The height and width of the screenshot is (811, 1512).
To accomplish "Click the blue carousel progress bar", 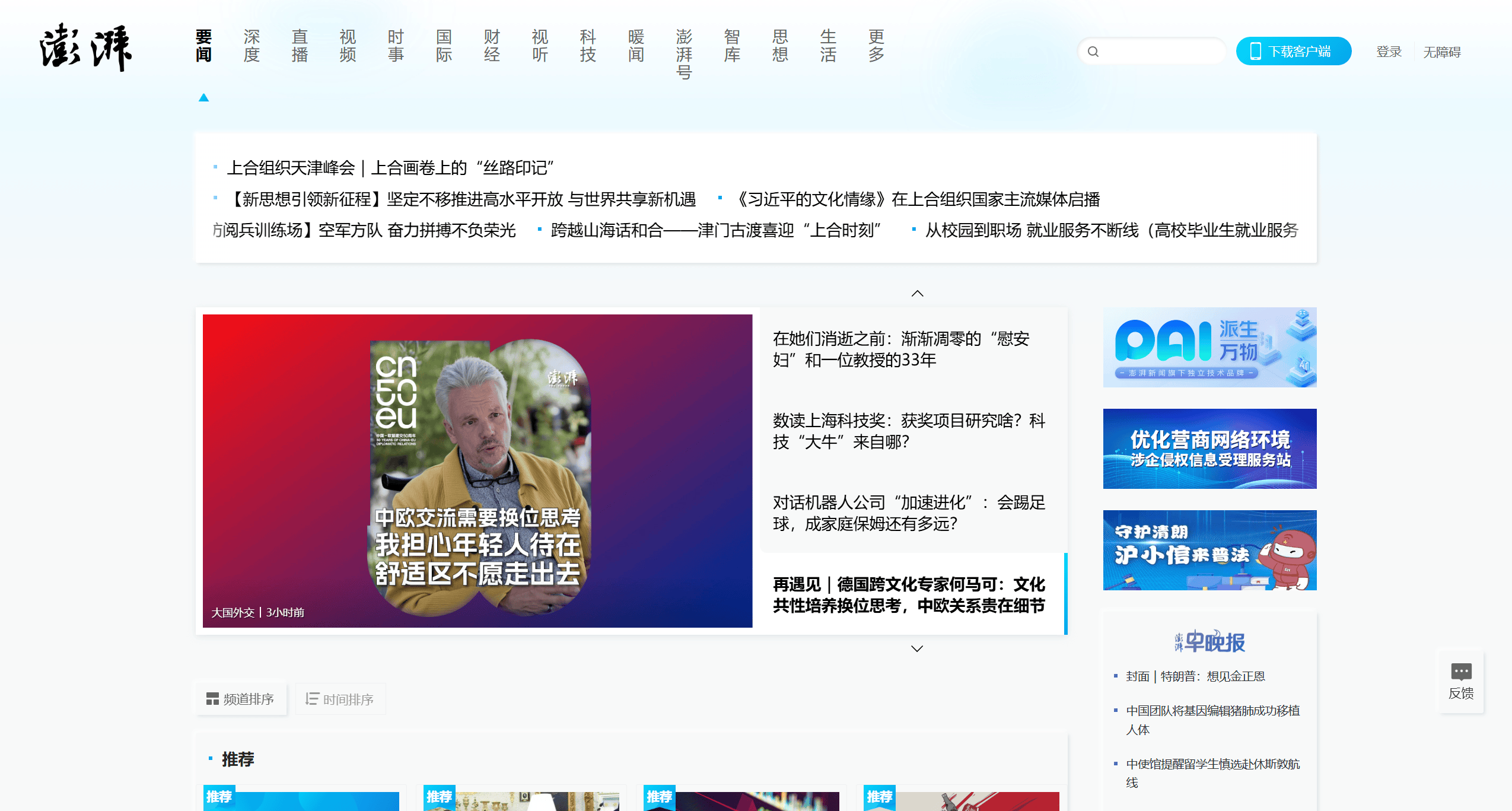I will [1066, 593].
